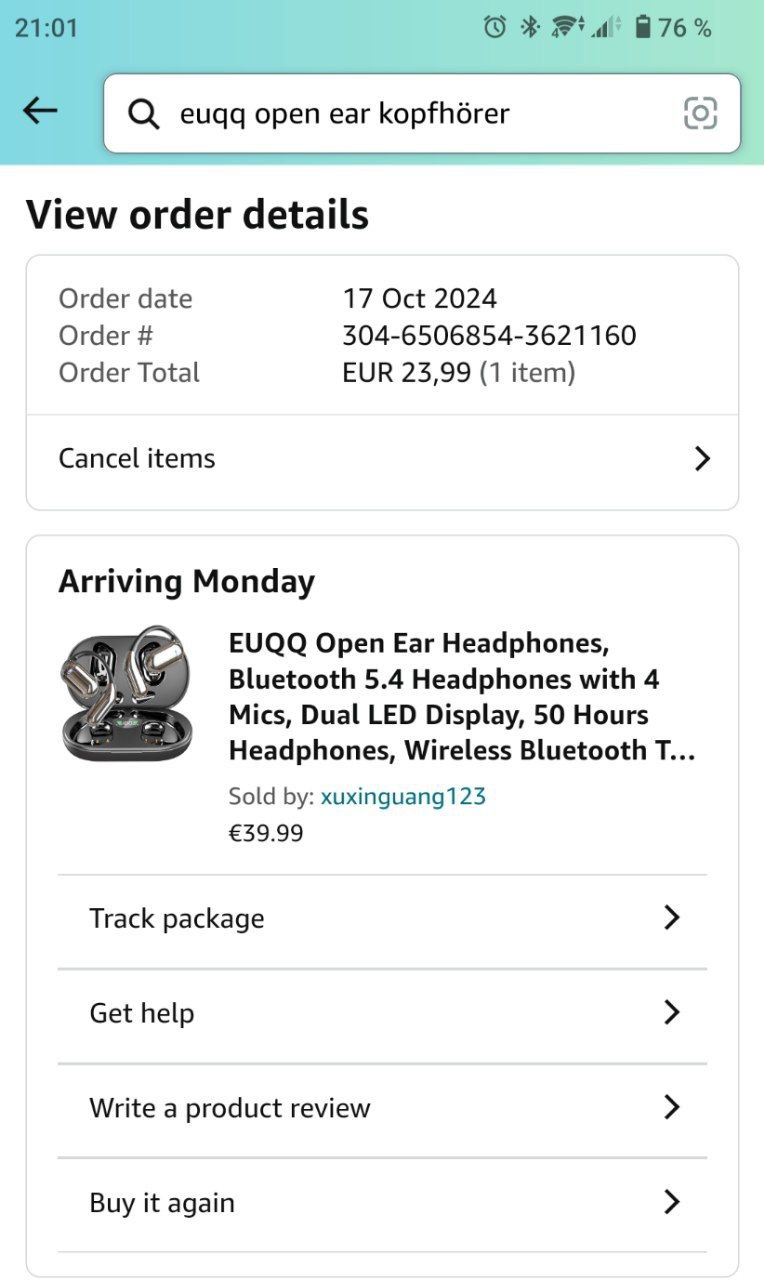
Task: Expand Get help chevron
Action: point(672,1013)
